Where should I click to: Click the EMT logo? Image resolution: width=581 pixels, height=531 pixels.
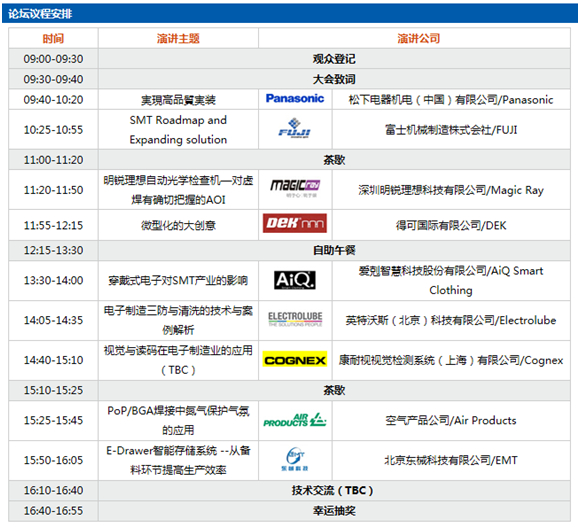295,459
